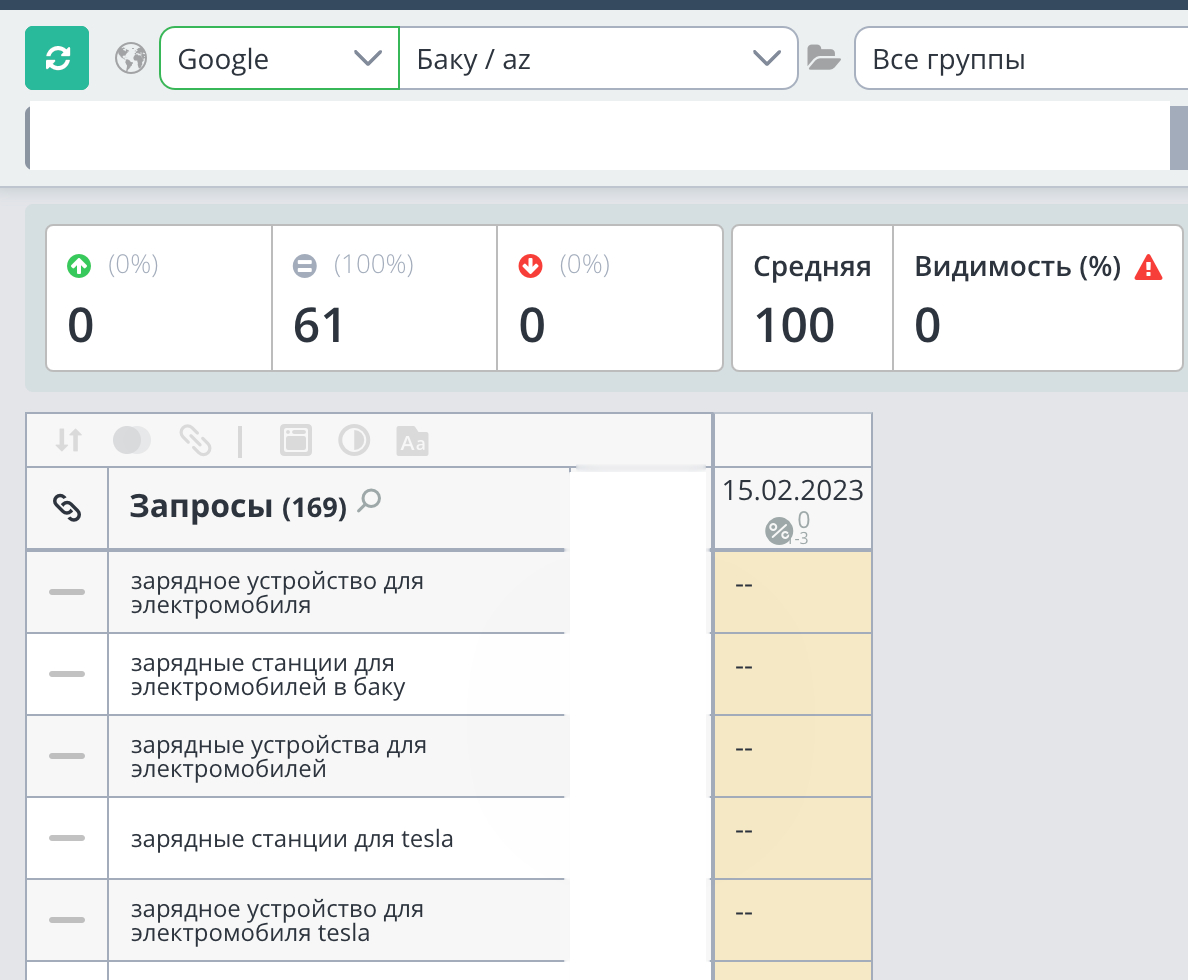
Task: Click the percent badge under 15.02.2023
Action: tap(779, 531)
